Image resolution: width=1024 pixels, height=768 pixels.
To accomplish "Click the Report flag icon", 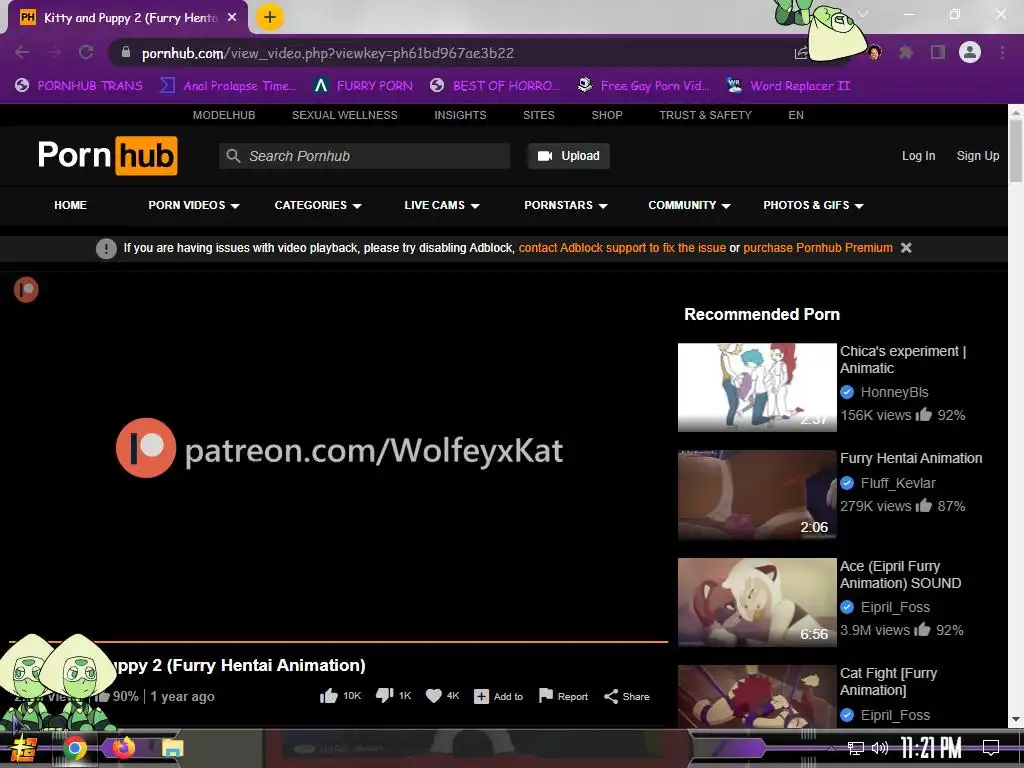I will [546, 696].
